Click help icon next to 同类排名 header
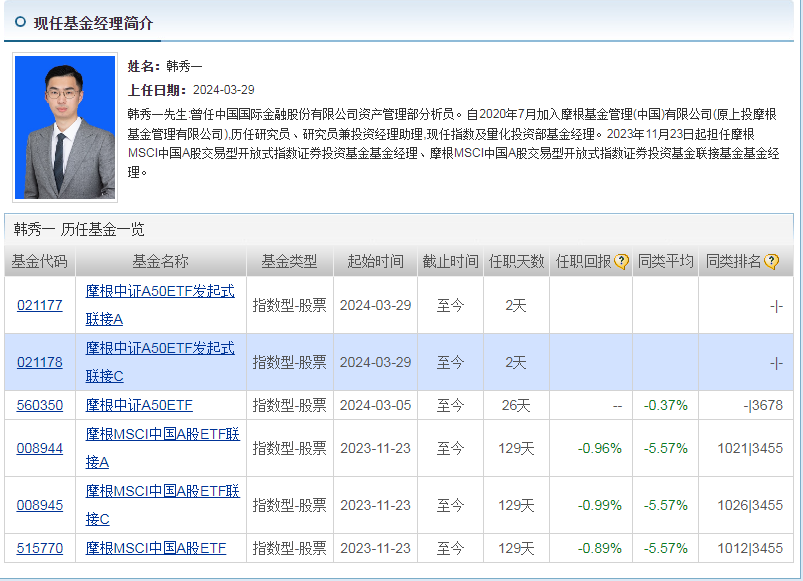 [771, 262]
